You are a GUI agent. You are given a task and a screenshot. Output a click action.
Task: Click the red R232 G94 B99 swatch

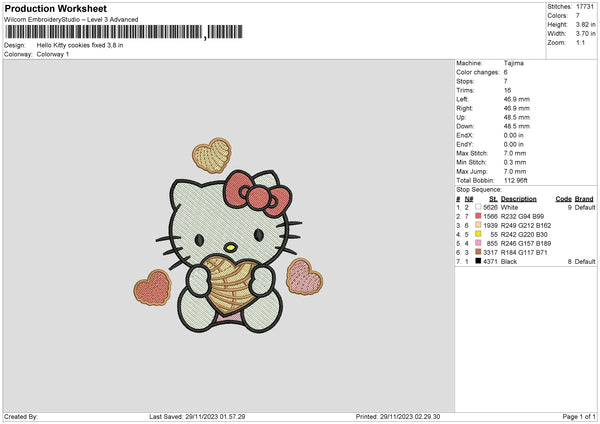coord(478,216)
